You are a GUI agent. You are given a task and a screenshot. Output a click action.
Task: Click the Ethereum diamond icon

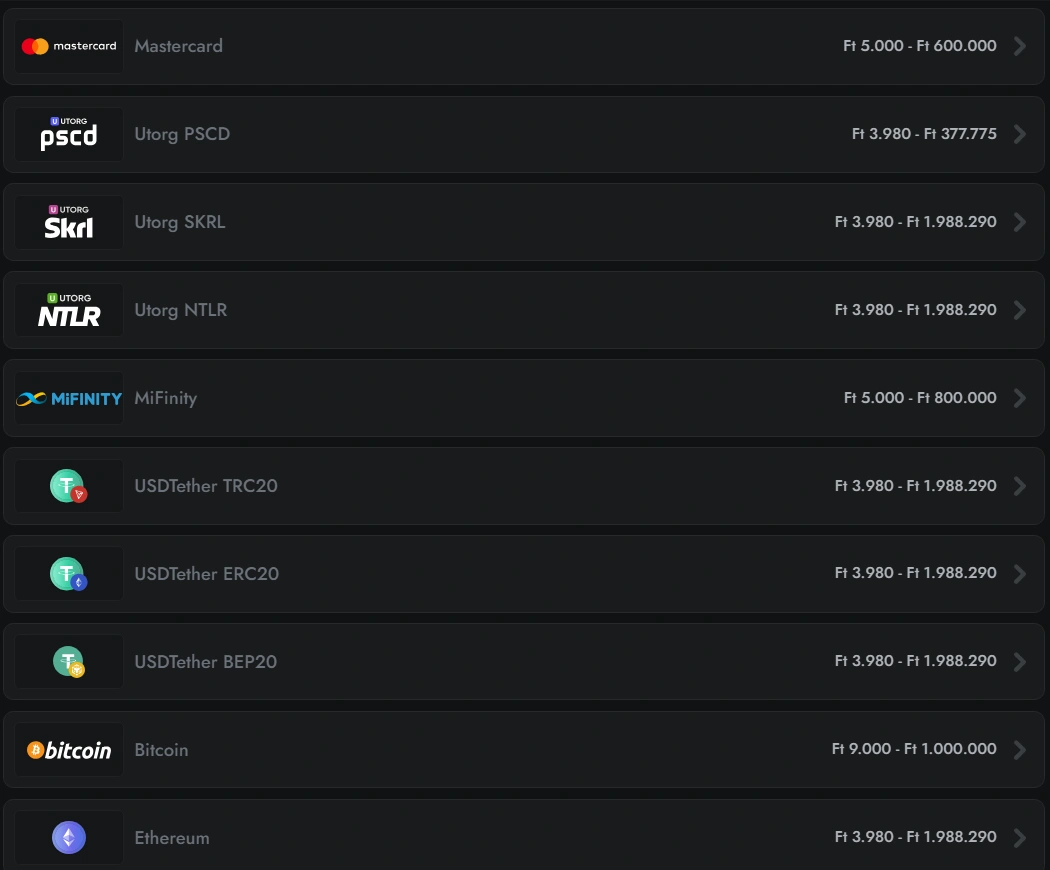[69, 837]
